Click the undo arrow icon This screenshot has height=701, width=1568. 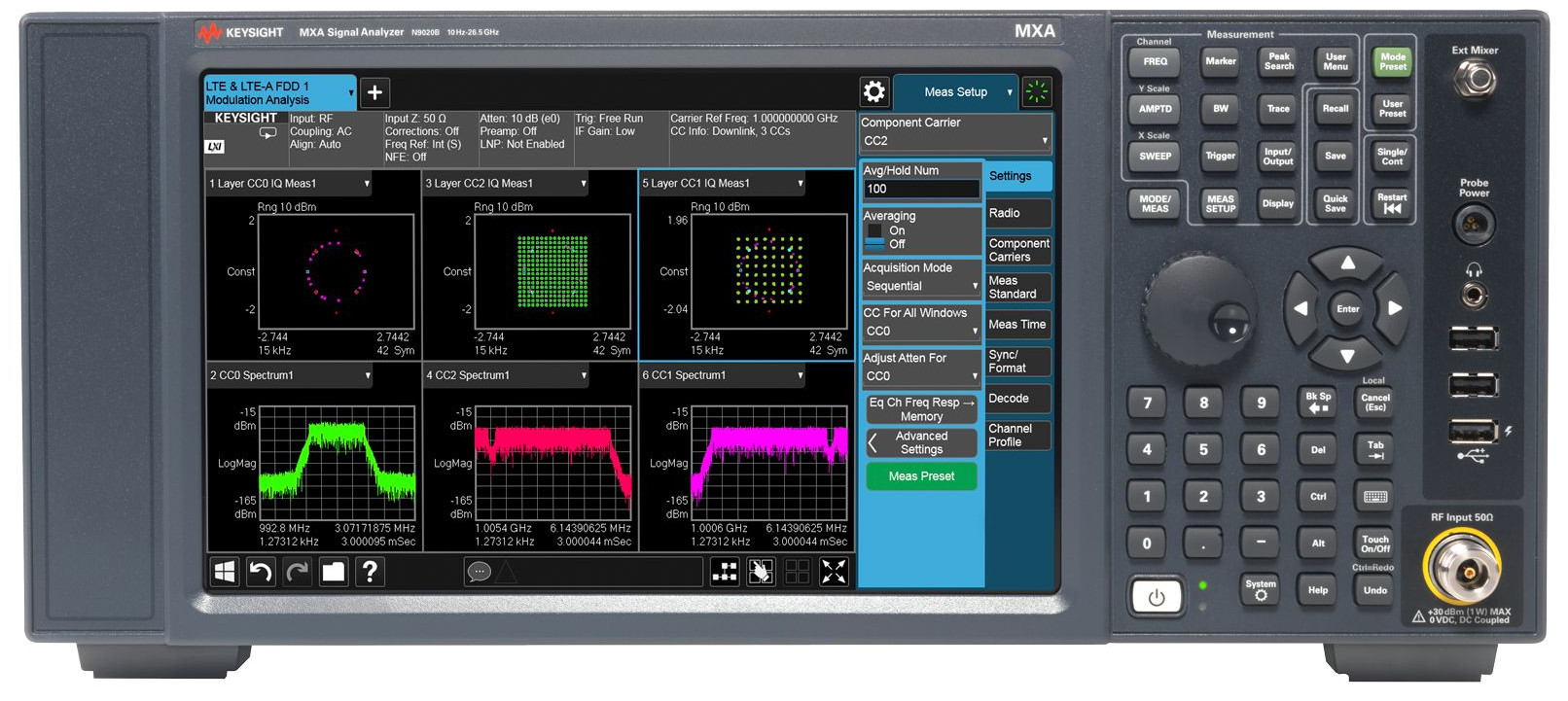(x=260, y=572)
